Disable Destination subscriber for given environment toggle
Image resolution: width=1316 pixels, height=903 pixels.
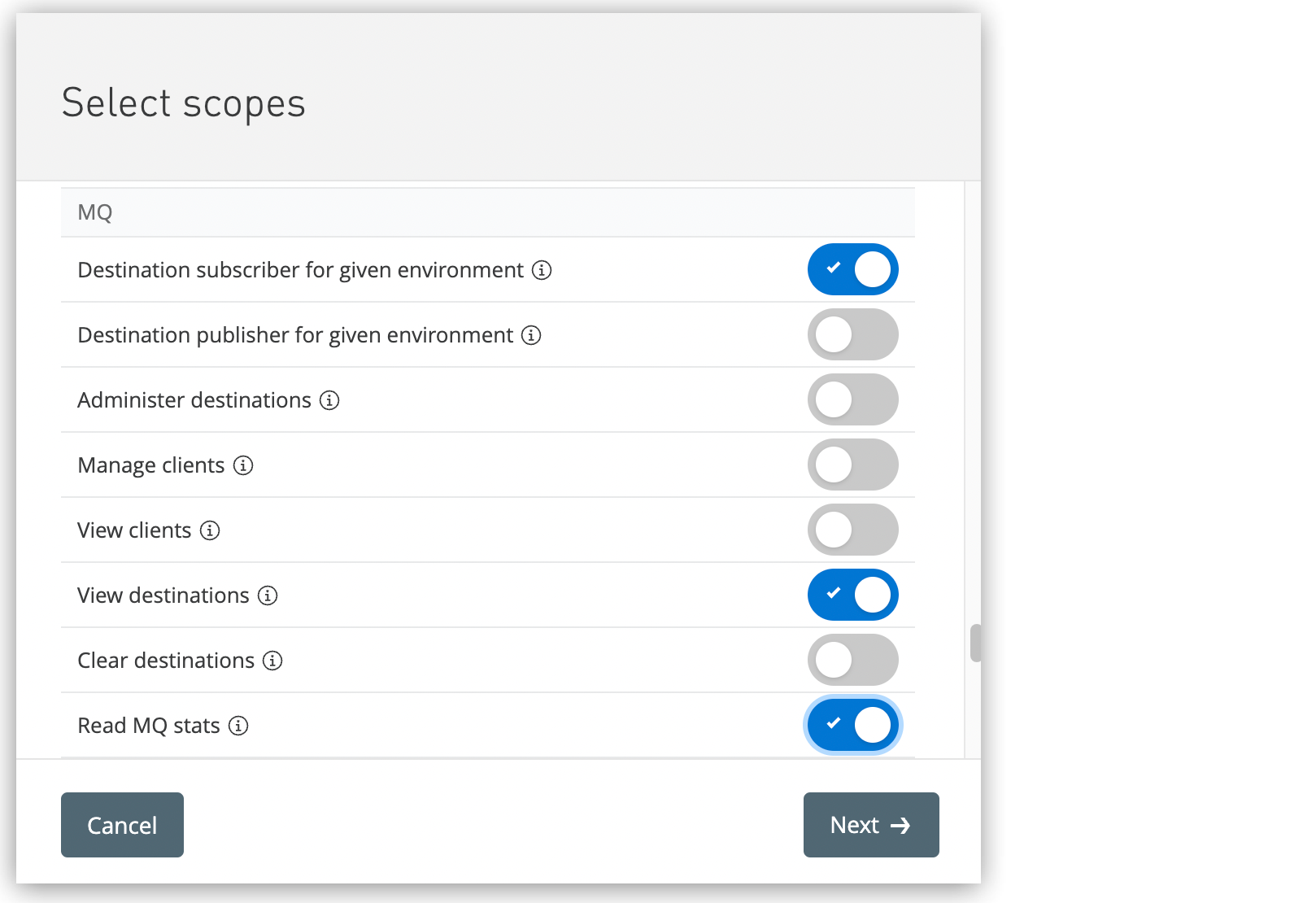[852, 269]
